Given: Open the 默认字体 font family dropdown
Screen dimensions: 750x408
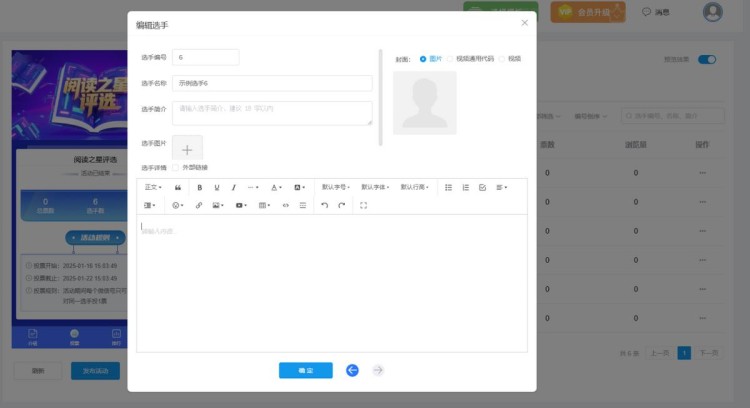Looking at the screenshot, I should [x=375, y=187].
